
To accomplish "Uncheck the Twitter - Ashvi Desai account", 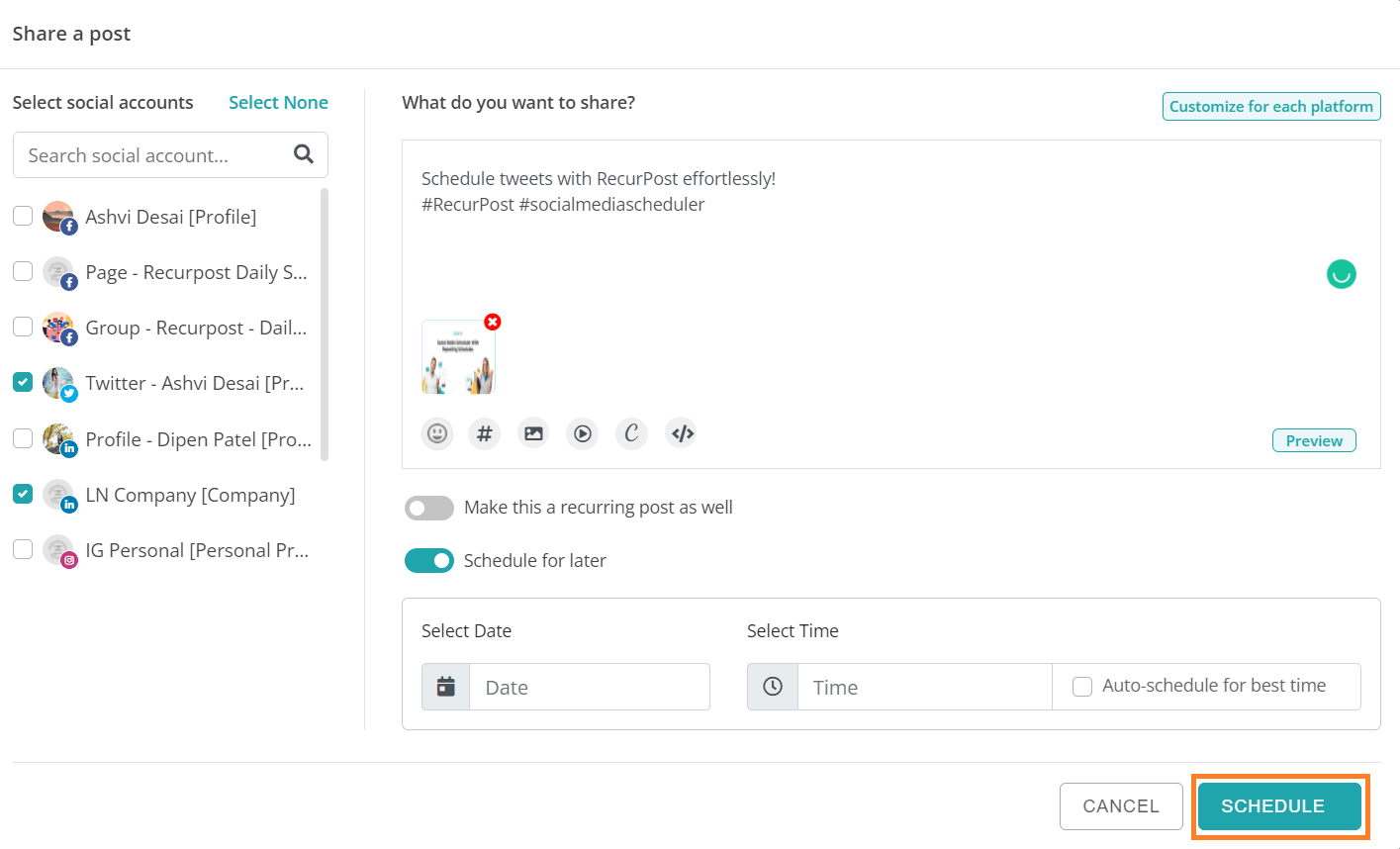I will tap(22, 381).
